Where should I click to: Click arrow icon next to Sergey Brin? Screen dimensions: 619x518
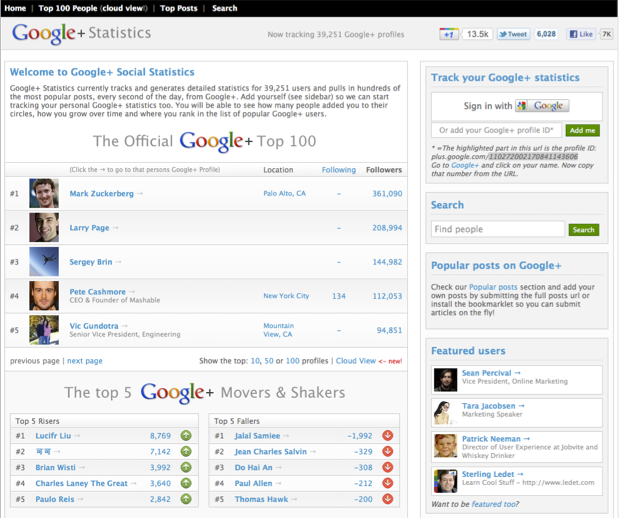click(x=118, y=262)
